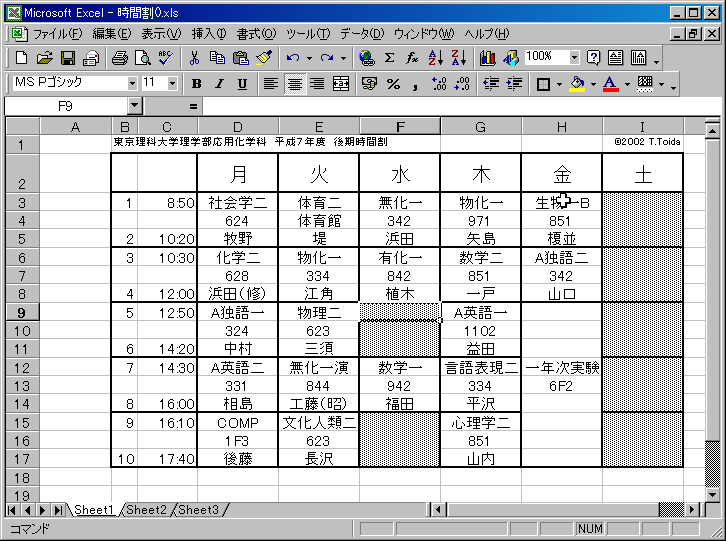Select row 9 header

click(22, 313)
